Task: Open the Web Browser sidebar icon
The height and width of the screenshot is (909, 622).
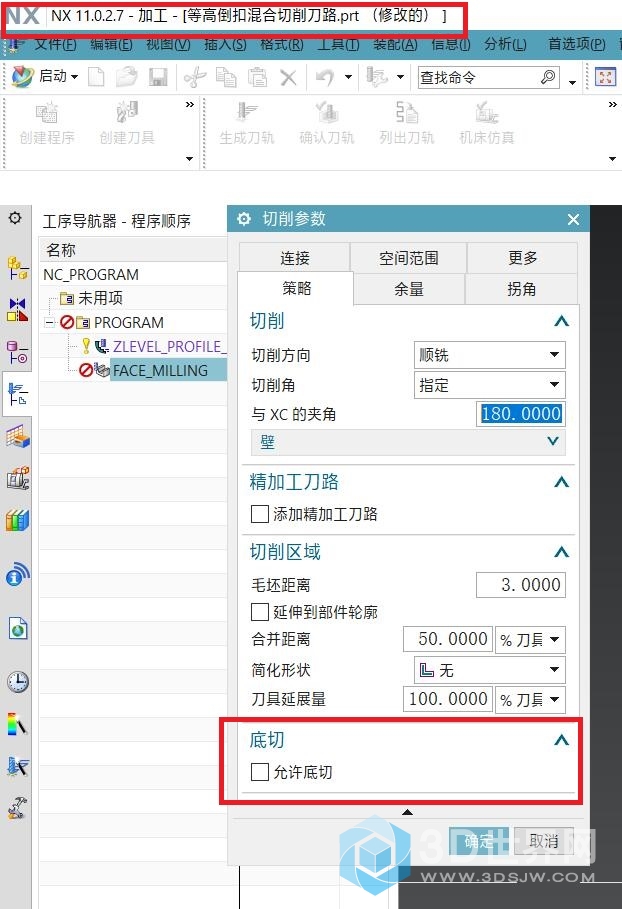Action: point(17,628)
